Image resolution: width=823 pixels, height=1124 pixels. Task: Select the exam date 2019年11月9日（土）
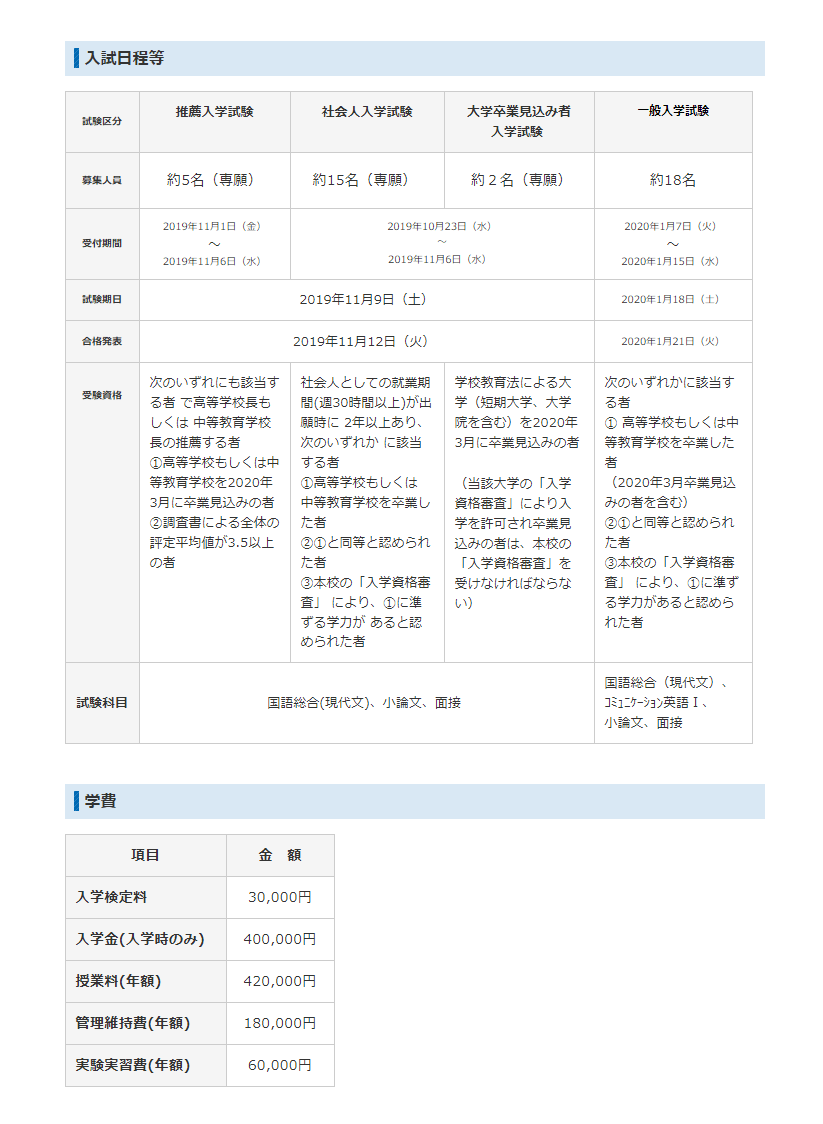pyautogui.click(x=364, y=299)
